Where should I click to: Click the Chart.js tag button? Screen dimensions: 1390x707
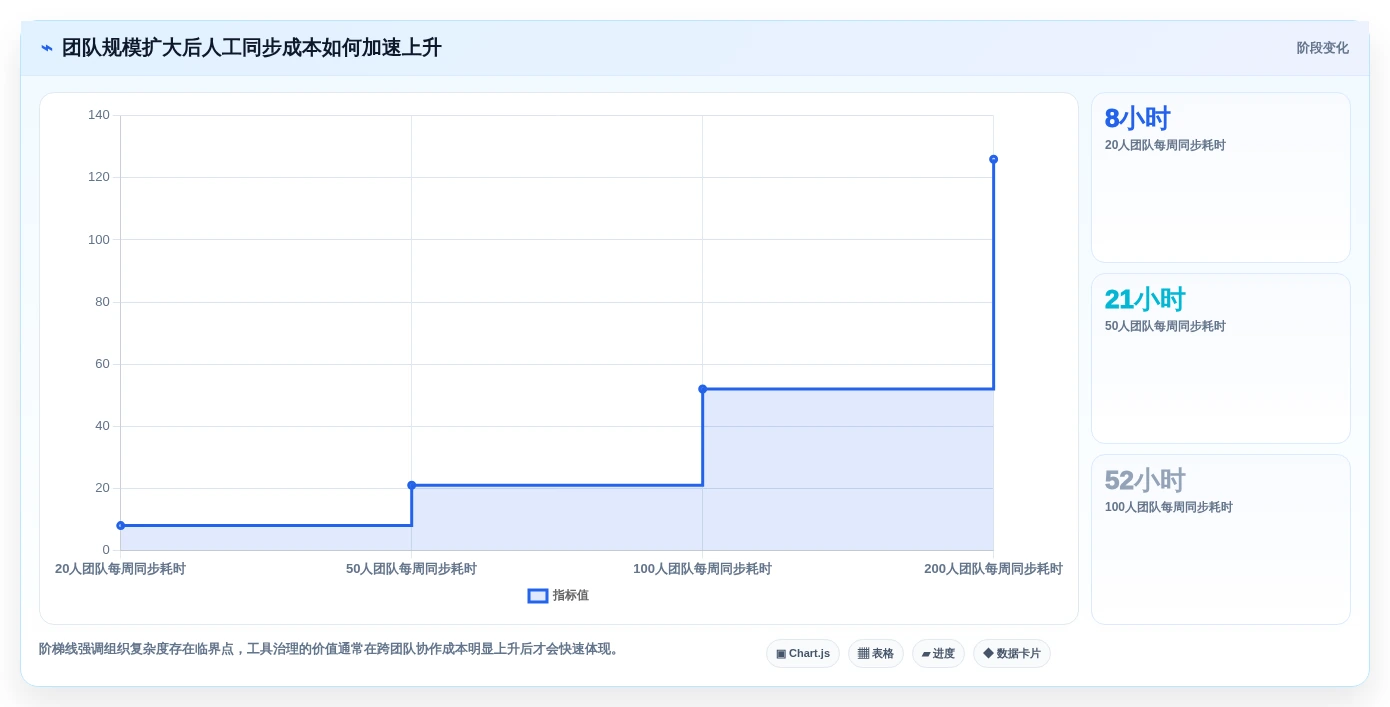803,654
